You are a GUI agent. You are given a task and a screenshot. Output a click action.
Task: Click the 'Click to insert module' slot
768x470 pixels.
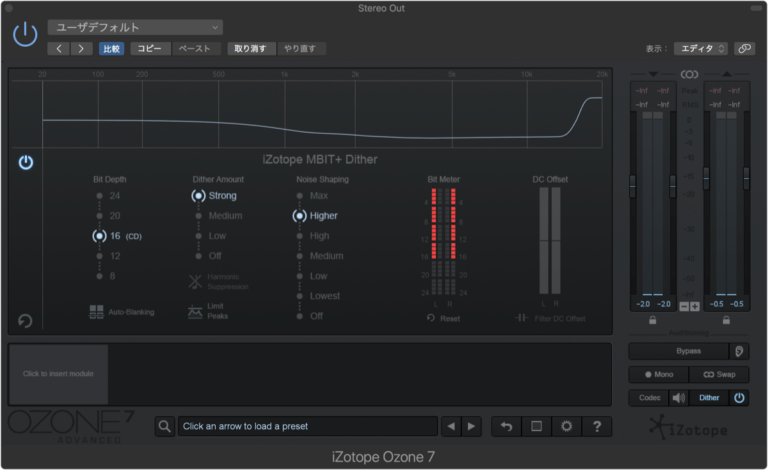click(58, 374)
